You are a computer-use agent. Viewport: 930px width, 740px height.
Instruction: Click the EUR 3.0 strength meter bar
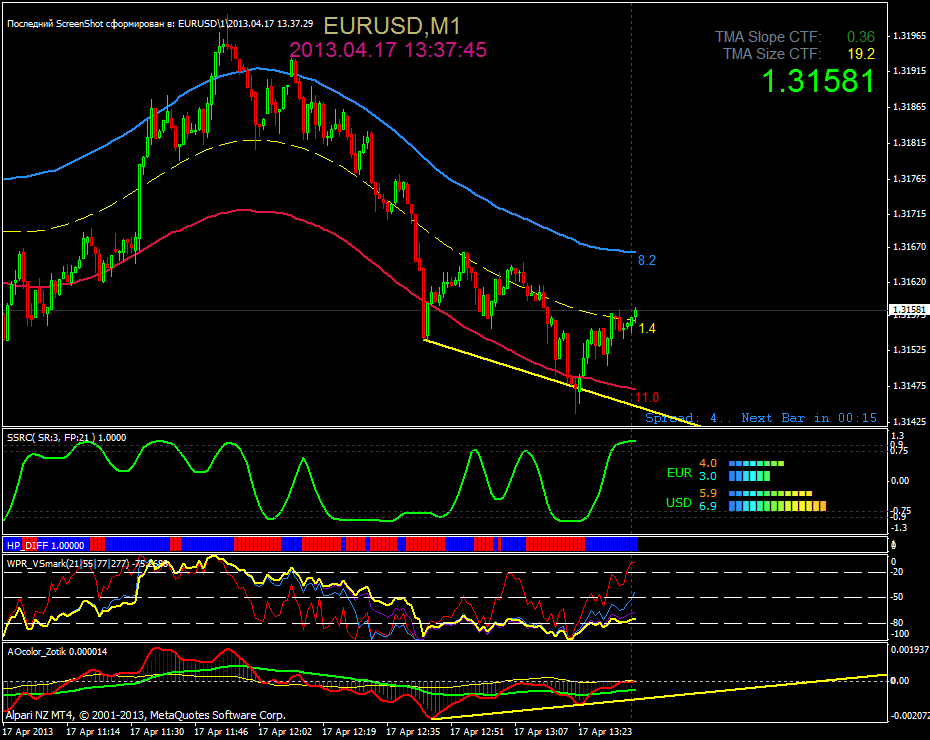[749, 476]
